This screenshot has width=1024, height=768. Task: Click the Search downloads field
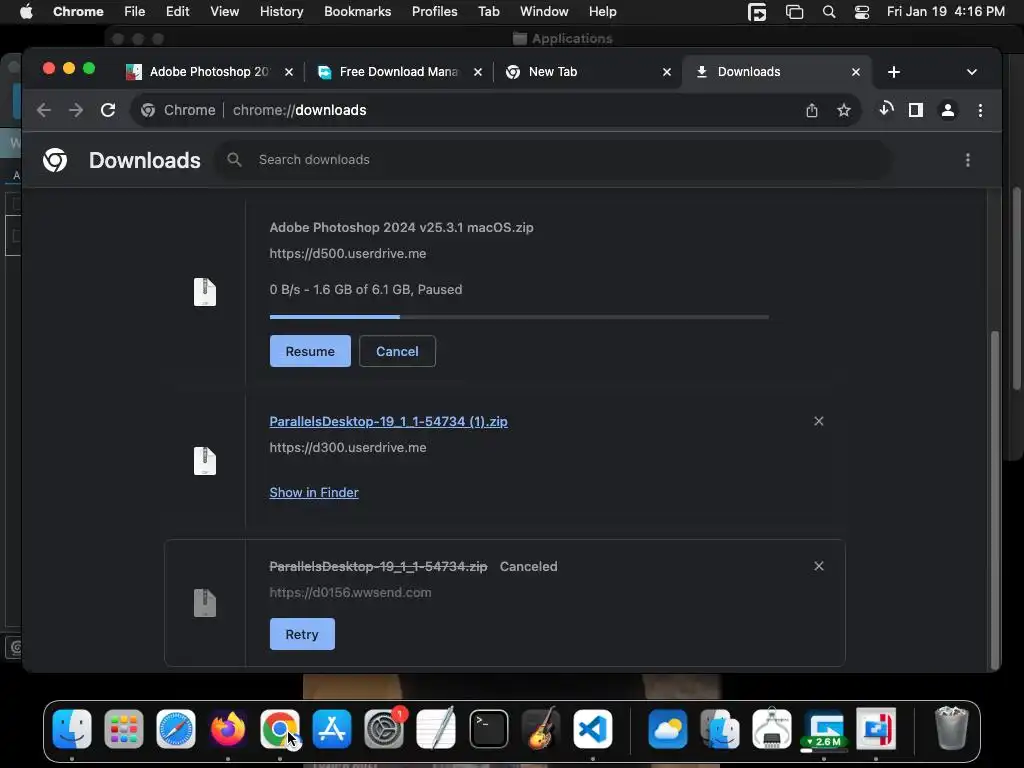tap(552, 160)
